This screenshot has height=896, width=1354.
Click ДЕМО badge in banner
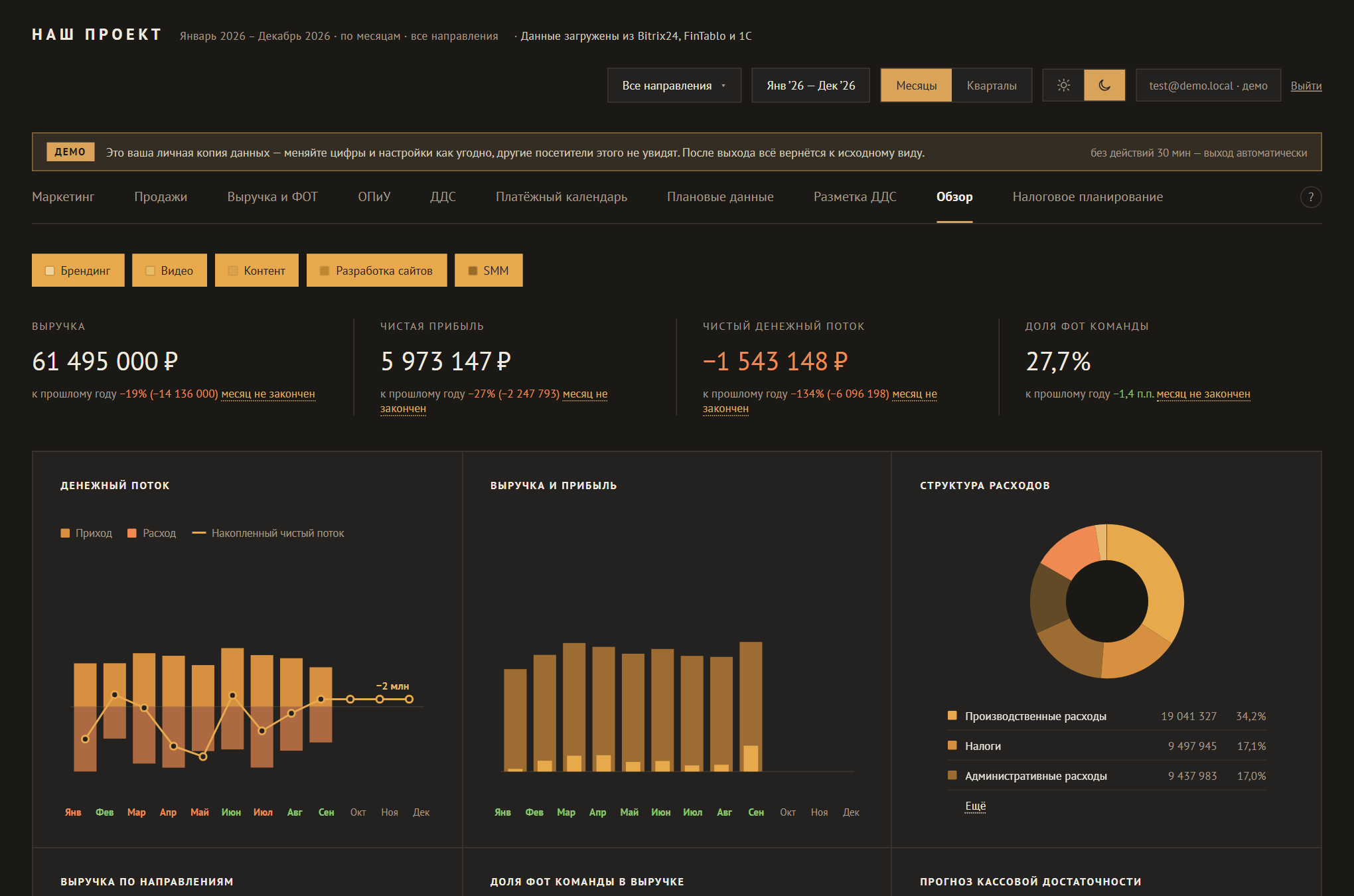coord(70,152)
